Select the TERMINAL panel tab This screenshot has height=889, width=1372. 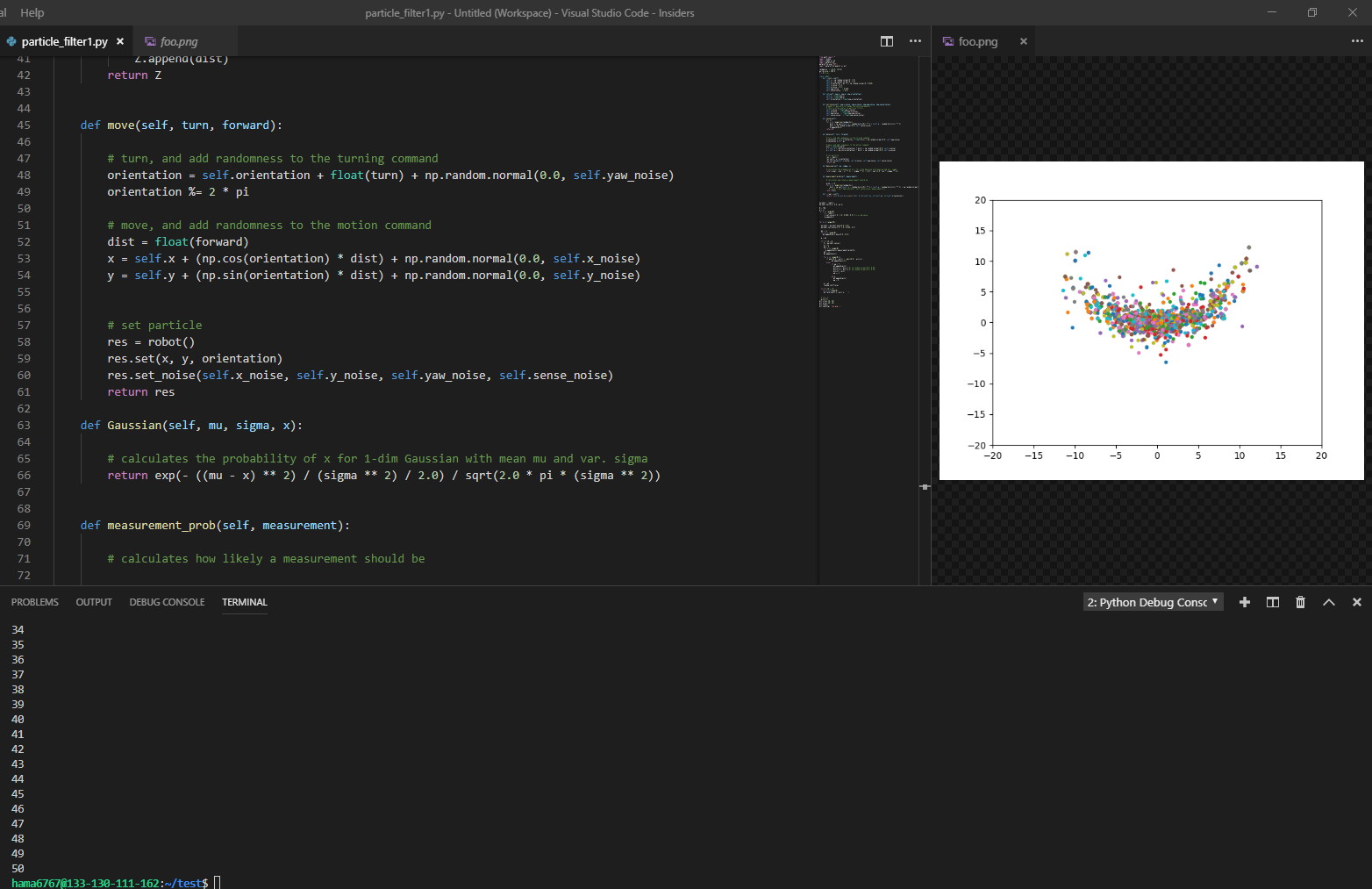tap(244, 602)
